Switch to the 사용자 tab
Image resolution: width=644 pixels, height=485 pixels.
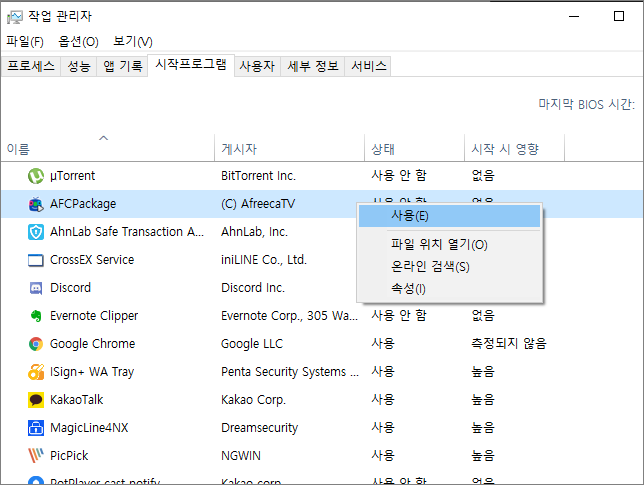click(257, 66)
